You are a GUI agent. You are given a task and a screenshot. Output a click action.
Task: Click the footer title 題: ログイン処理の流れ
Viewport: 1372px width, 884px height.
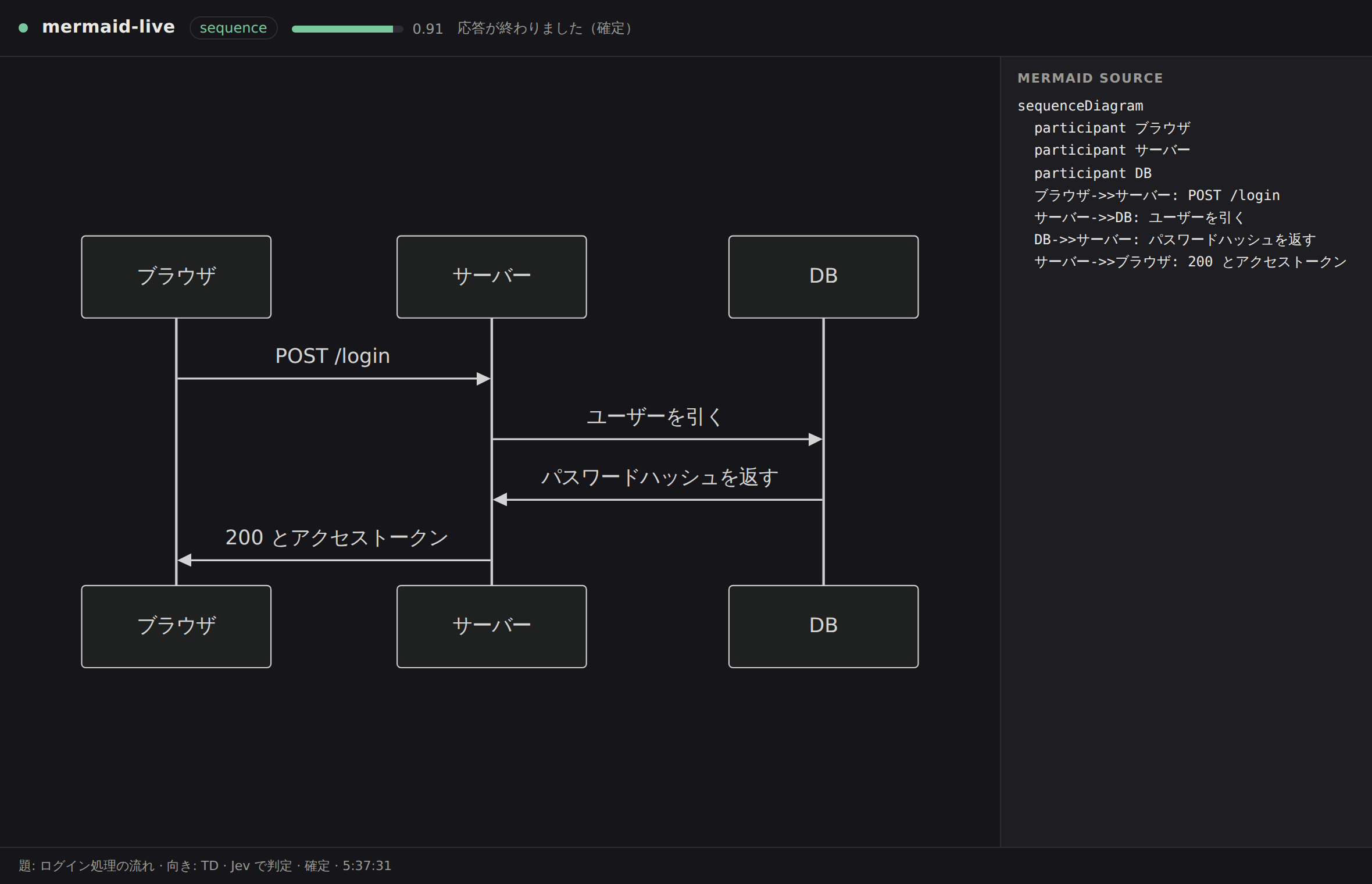coord(87,865)
